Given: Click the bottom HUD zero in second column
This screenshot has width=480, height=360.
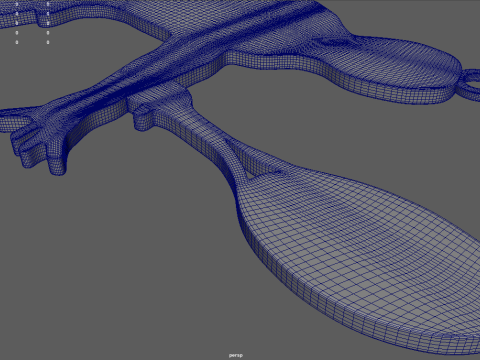Looking at the screenshot, I should [x=48, y=42].
